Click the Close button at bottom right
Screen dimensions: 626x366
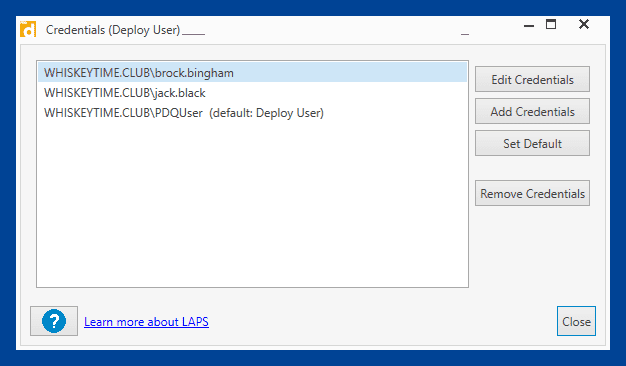tap(576, 321)
